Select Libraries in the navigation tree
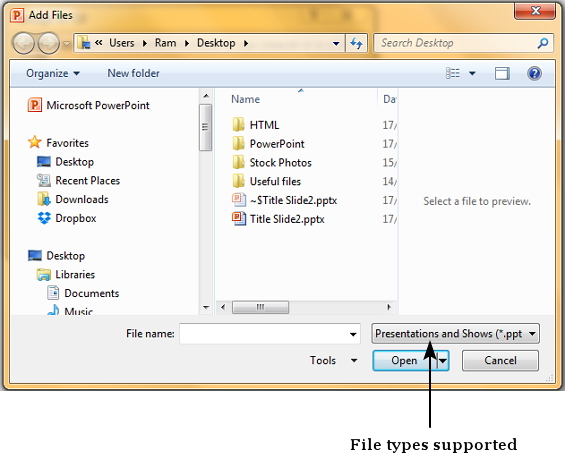Screen dimensions: 565x461 [66, 275]
